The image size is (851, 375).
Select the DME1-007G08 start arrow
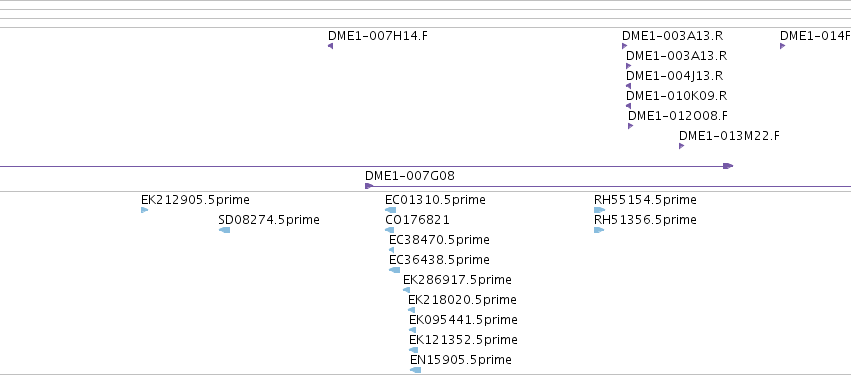click(369, 186)
